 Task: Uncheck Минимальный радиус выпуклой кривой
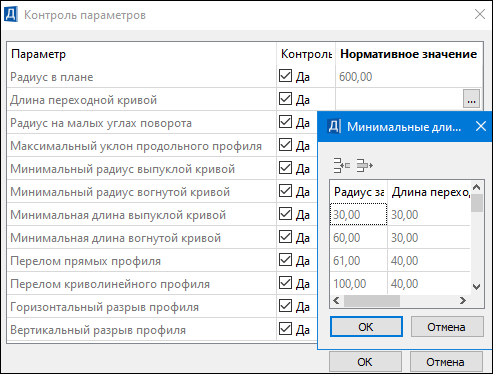(x=285, y=168)
